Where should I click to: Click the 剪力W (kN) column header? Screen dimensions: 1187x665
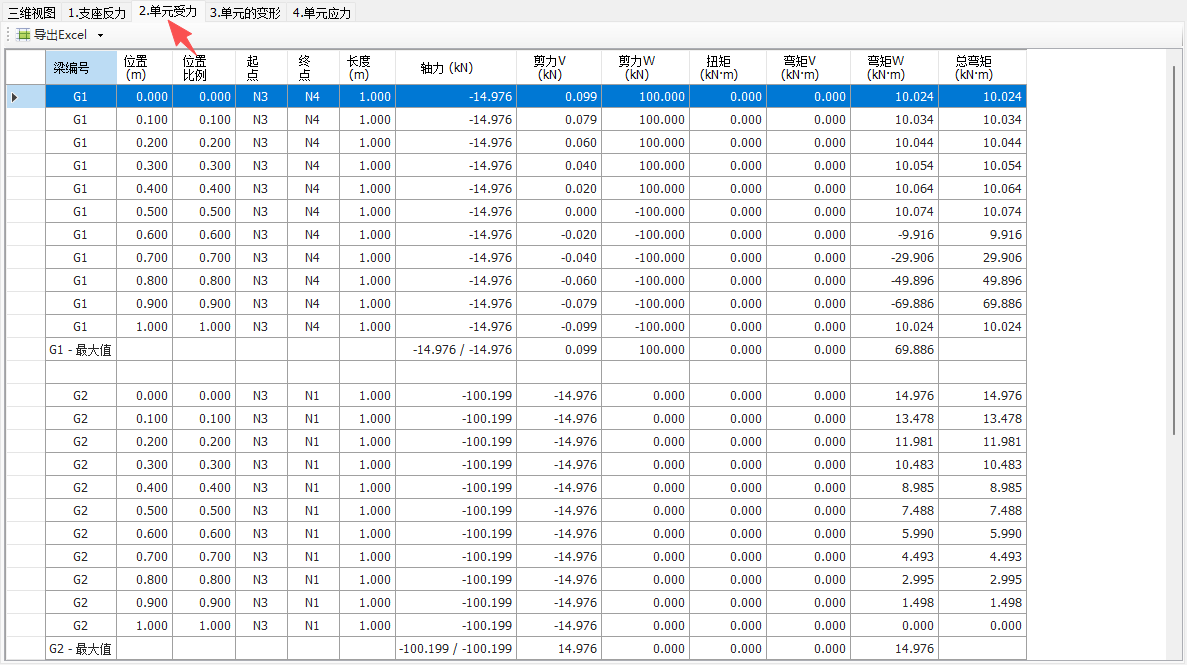point(646,67)
